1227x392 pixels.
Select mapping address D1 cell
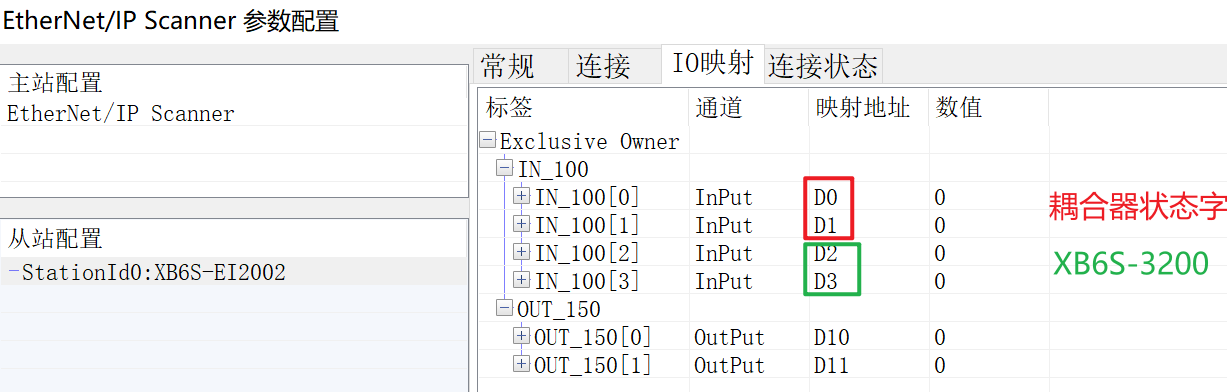pos(825,226)
